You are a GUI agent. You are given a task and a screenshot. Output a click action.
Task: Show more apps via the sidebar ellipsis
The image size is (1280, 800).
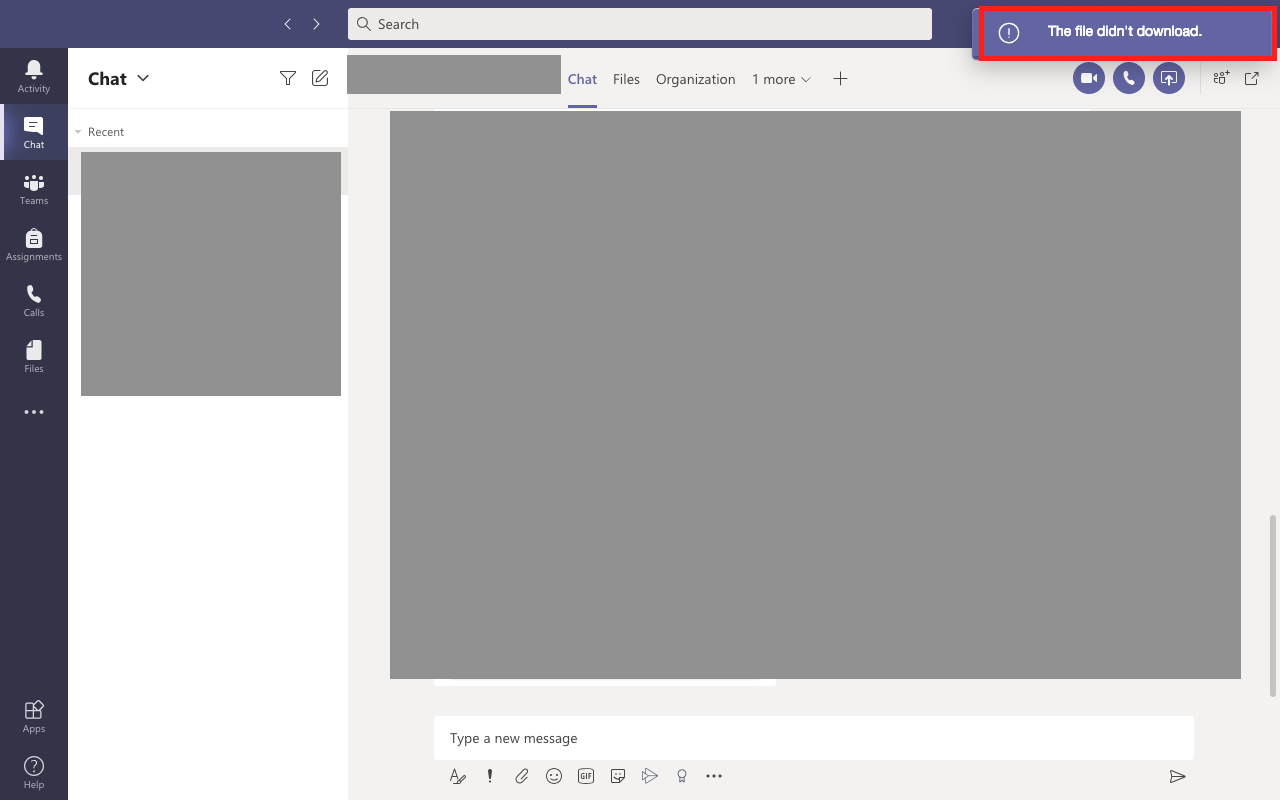34,412
